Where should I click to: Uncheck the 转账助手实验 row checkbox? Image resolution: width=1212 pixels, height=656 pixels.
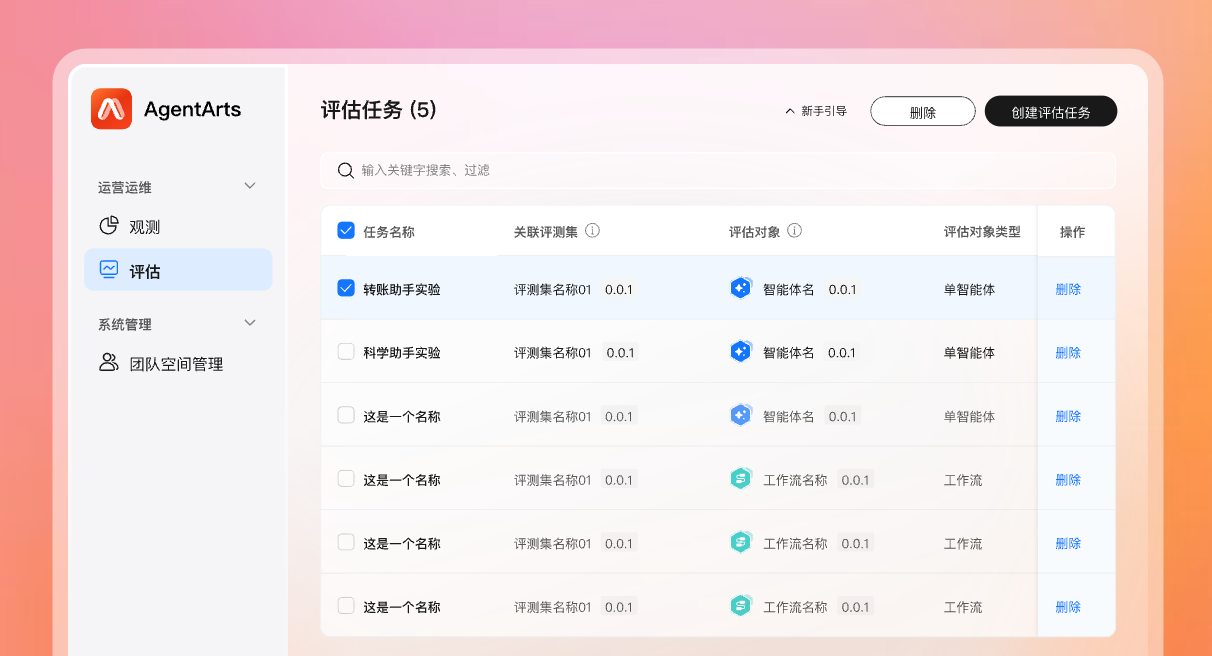[x=346, y=288]
